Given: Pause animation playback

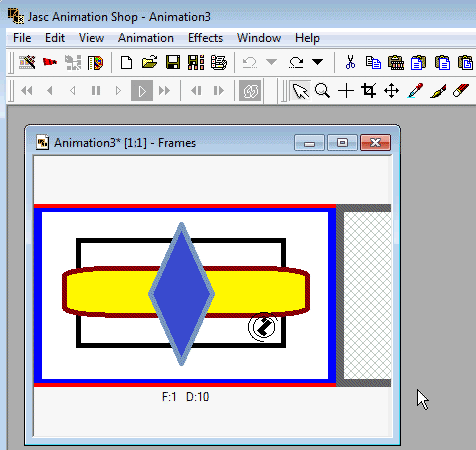Looking at the screenshot, I should click(96, 90).
